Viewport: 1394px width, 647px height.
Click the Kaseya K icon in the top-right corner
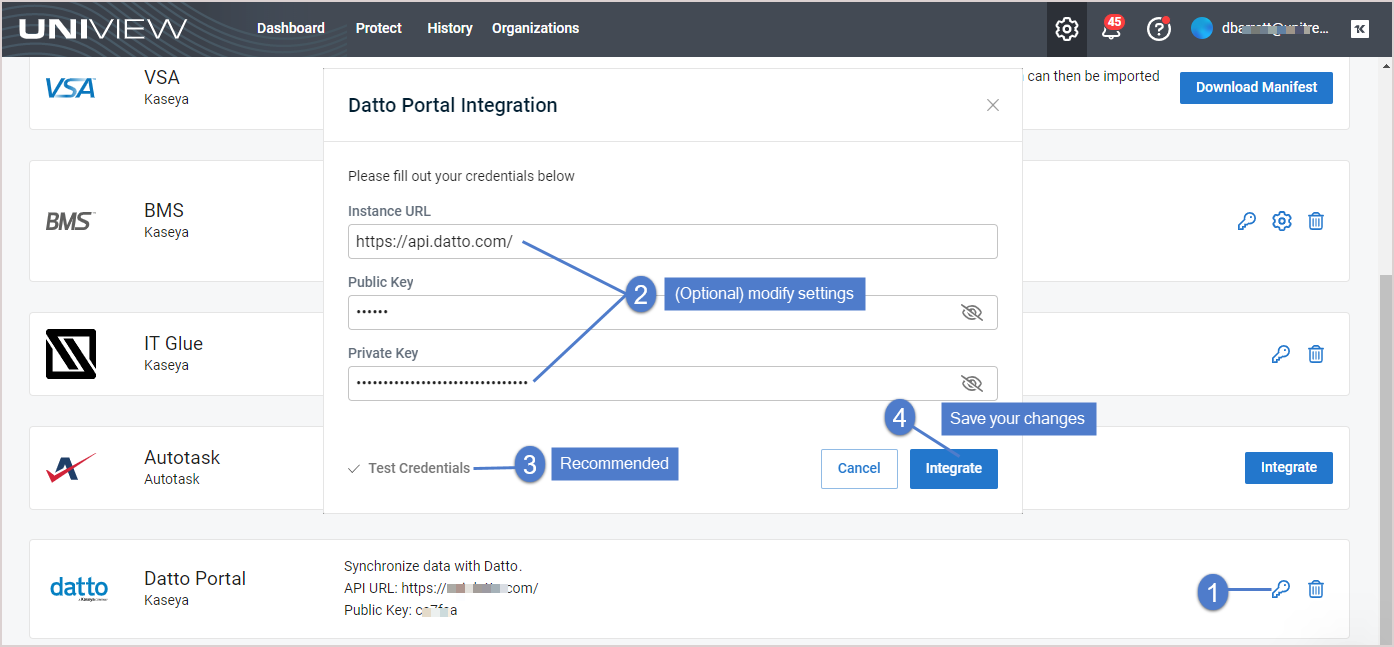(1359, 29)
